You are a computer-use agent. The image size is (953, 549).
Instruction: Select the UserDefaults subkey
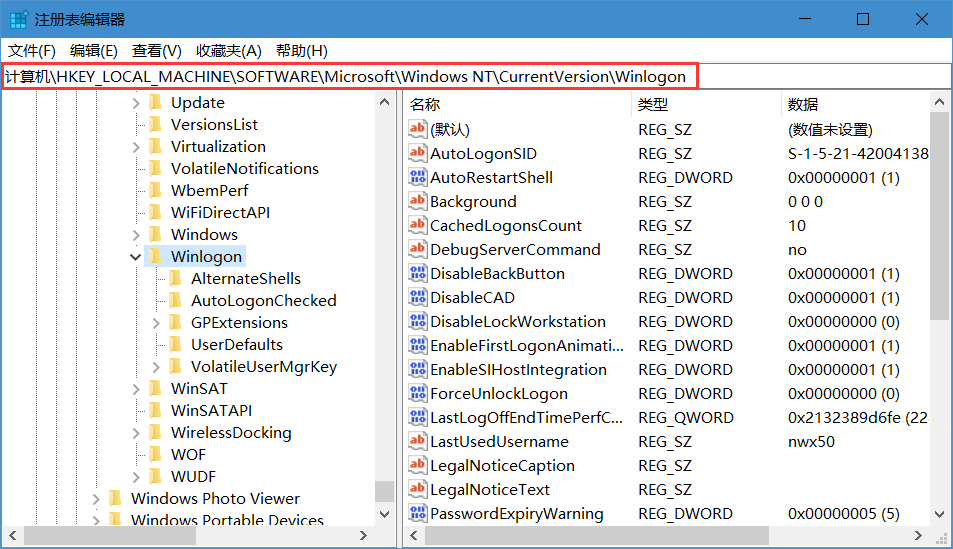coord(236,345)
